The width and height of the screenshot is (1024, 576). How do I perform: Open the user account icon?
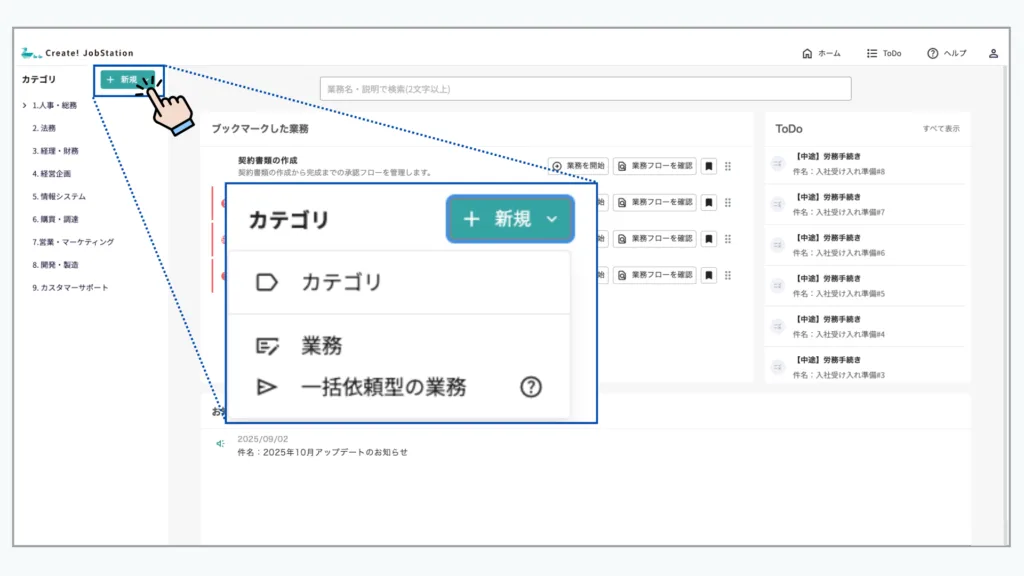(x=993, y=53)
